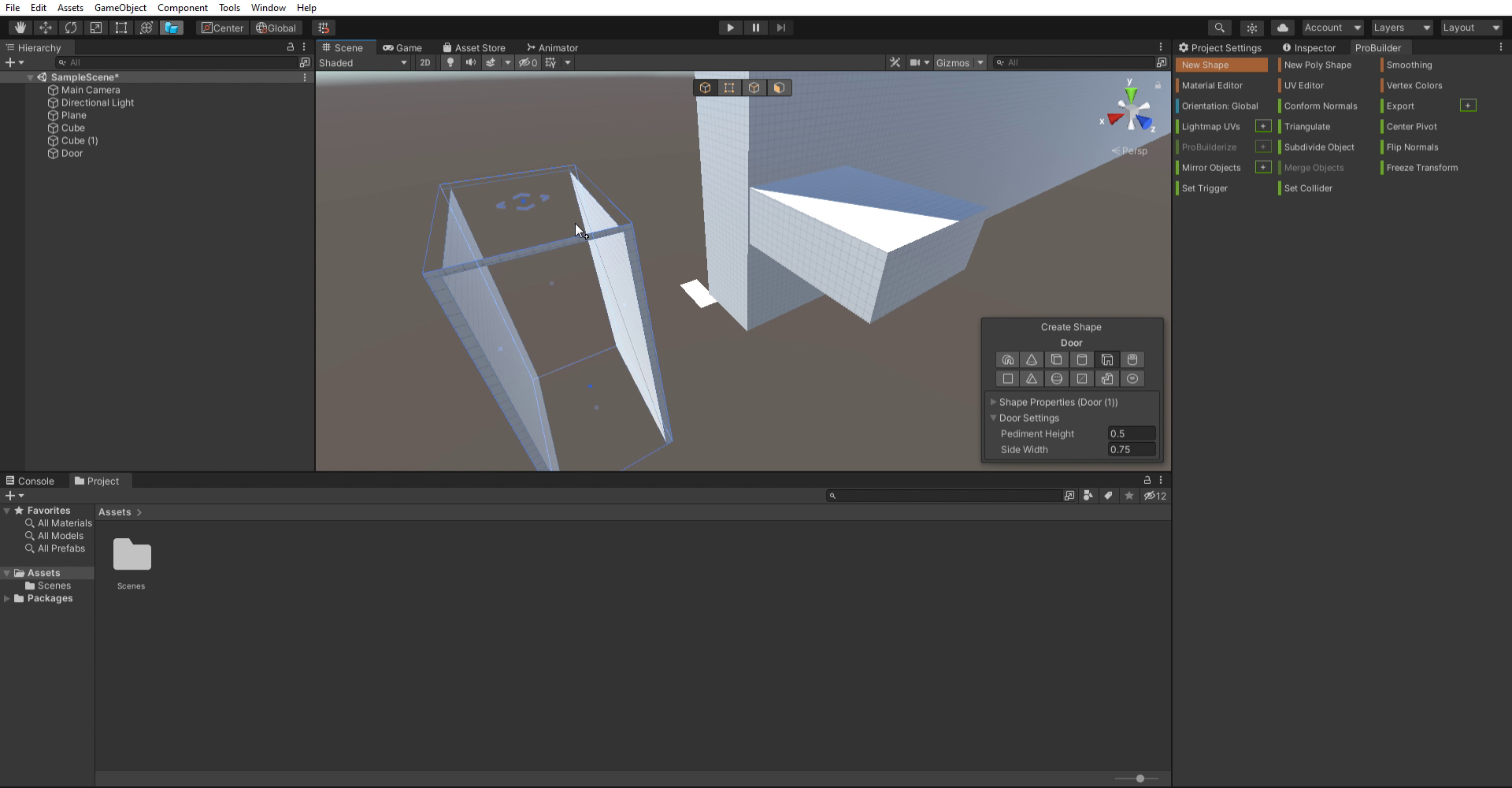The width and height of the screenshot is (1512, 788).
Task: Click Flip Normals in ProBuilder panel
Action: tap(1412, 147)
